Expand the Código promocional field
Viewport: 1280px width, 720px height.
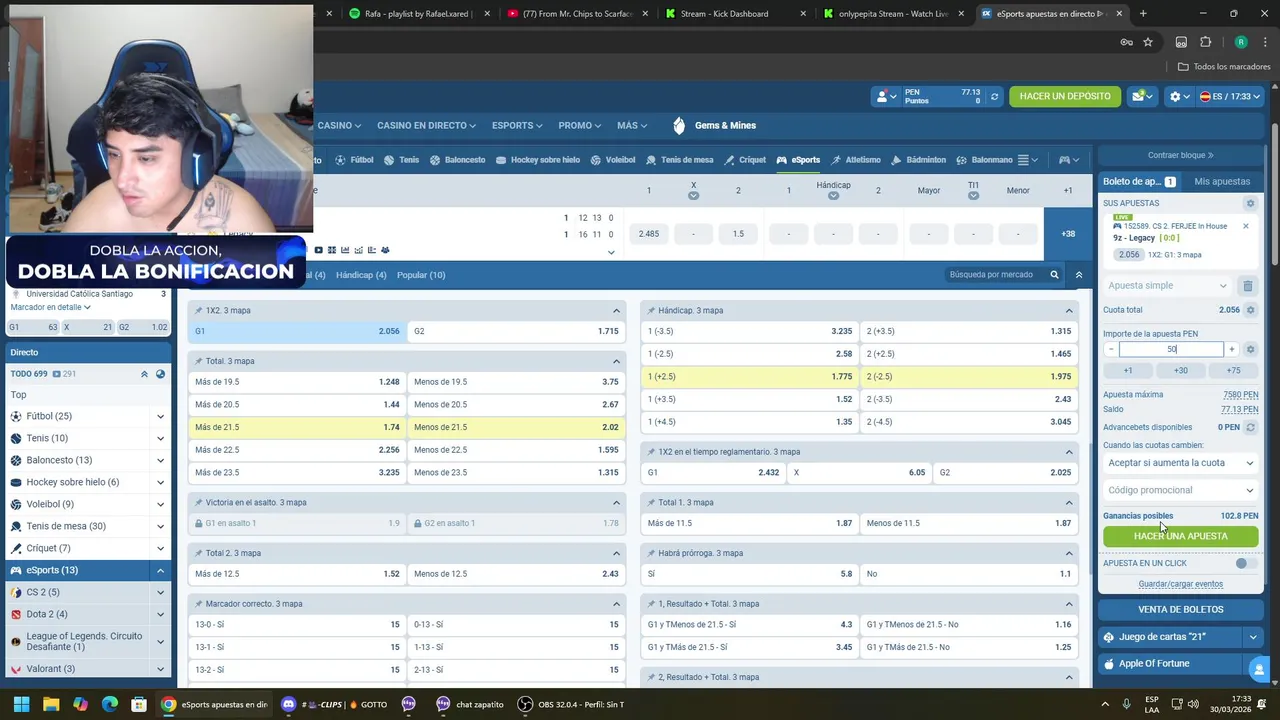click(x=1180, y=490)
